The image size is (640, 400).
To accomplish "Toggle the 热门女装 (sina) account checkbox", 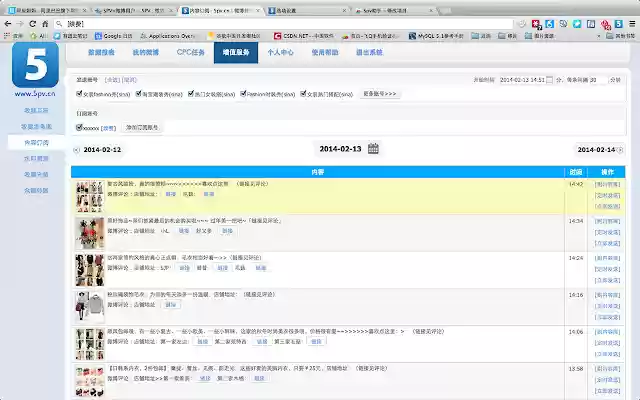I will point(191,93).
